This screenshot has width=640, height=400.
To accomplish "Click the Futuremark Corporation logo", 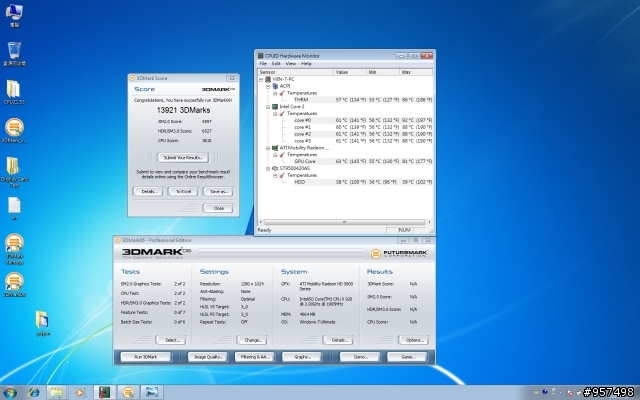I will click(399, 253).
